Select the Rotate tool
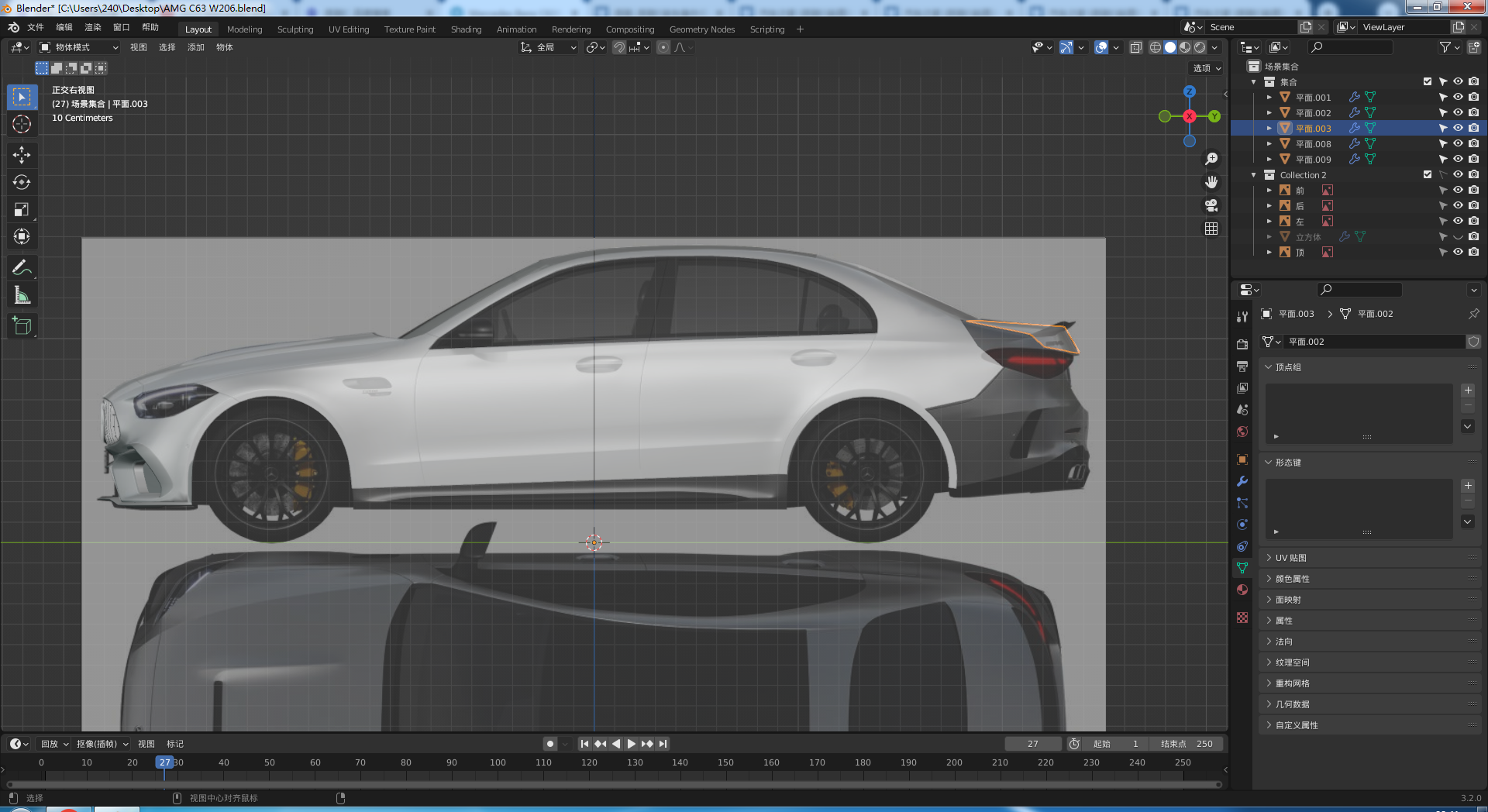This screenshot has height=812, width=1488. click(22, 183)
